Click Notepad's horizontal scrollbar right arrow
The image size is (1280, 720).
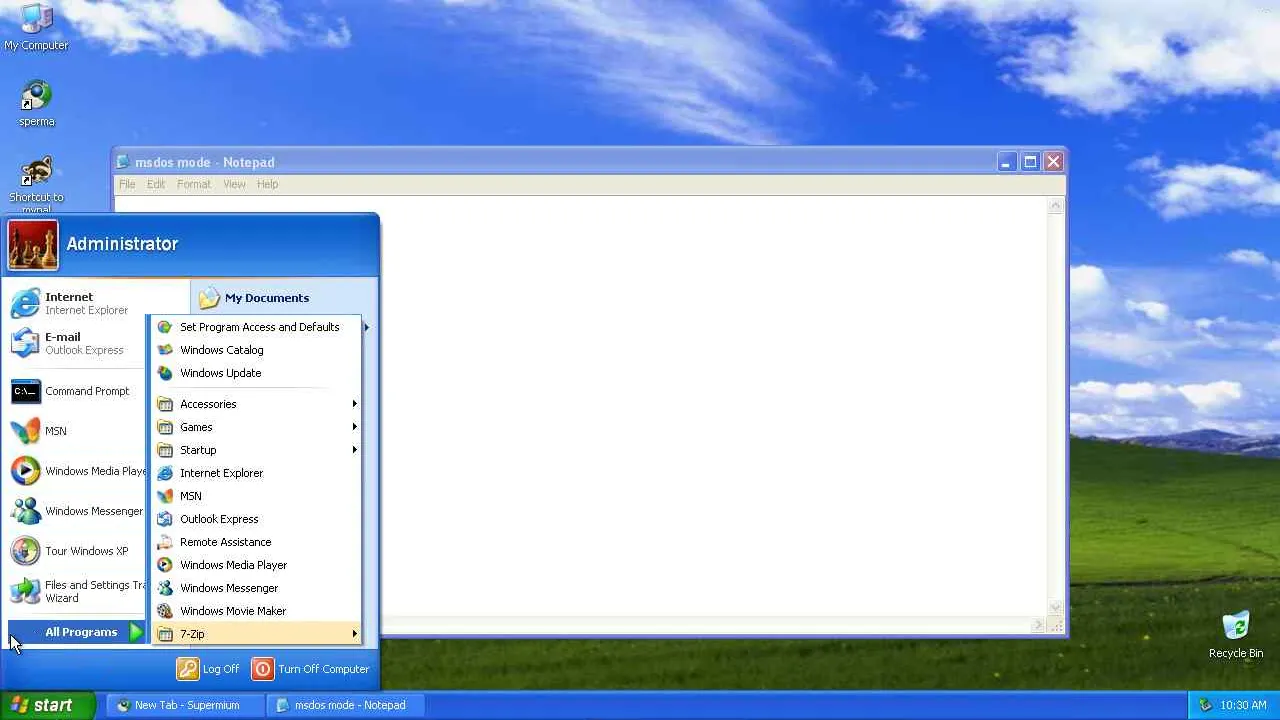pos(1038,626)
